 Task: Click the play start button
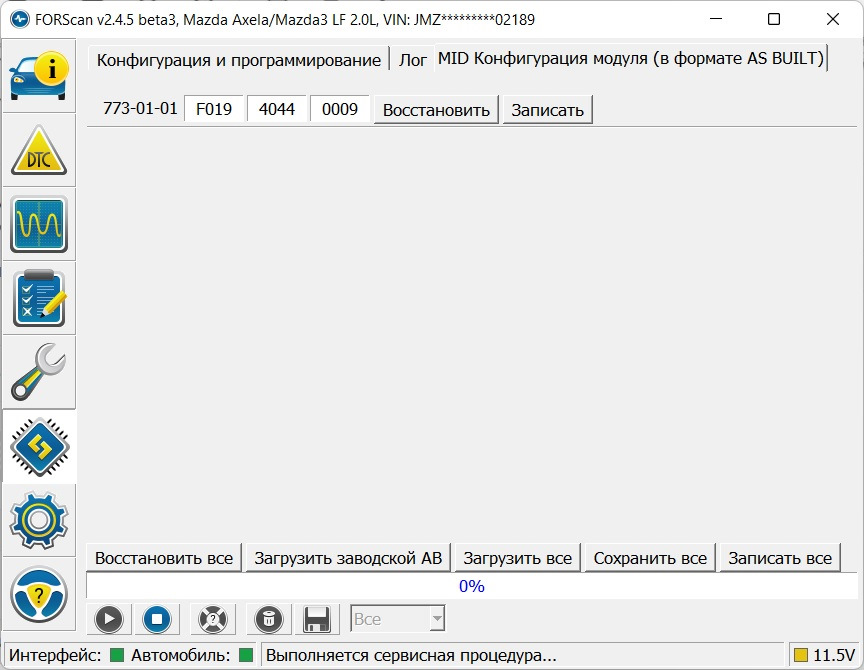109,619
